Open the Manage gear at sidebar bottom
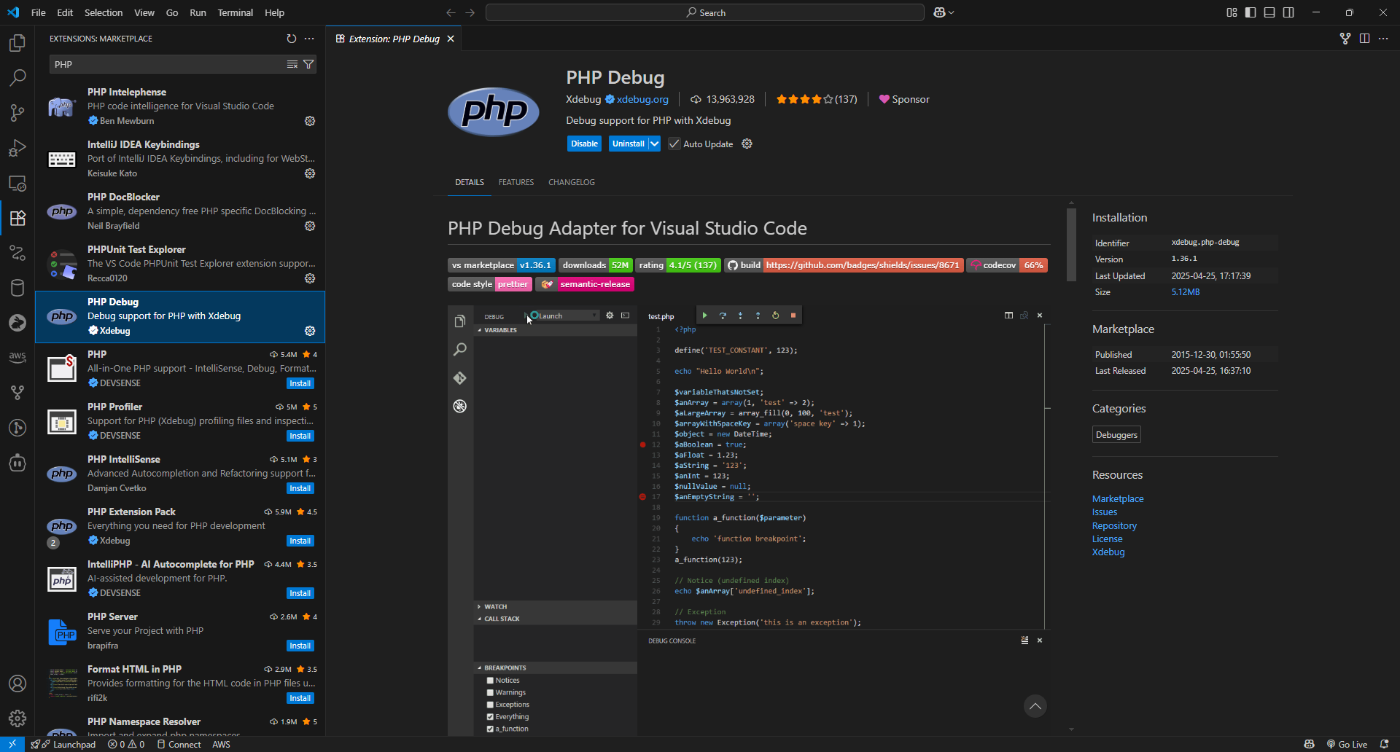Screen dimensions: 1400x752 point(17,719)
